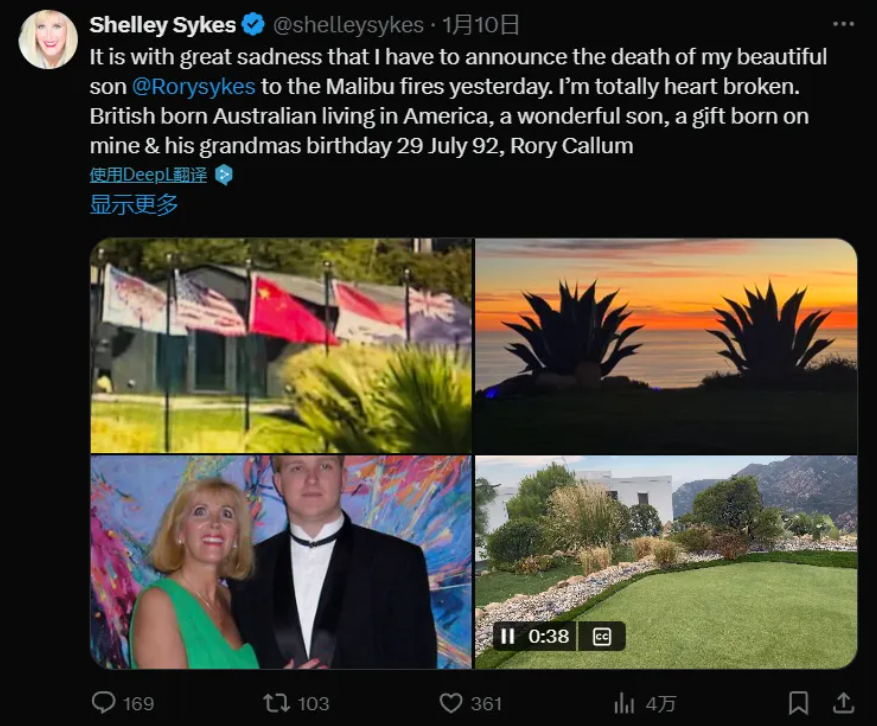The height and width of the screenshot is (726, 877).
Task: Expand the post with 显示更多
Action: point(134,205)
